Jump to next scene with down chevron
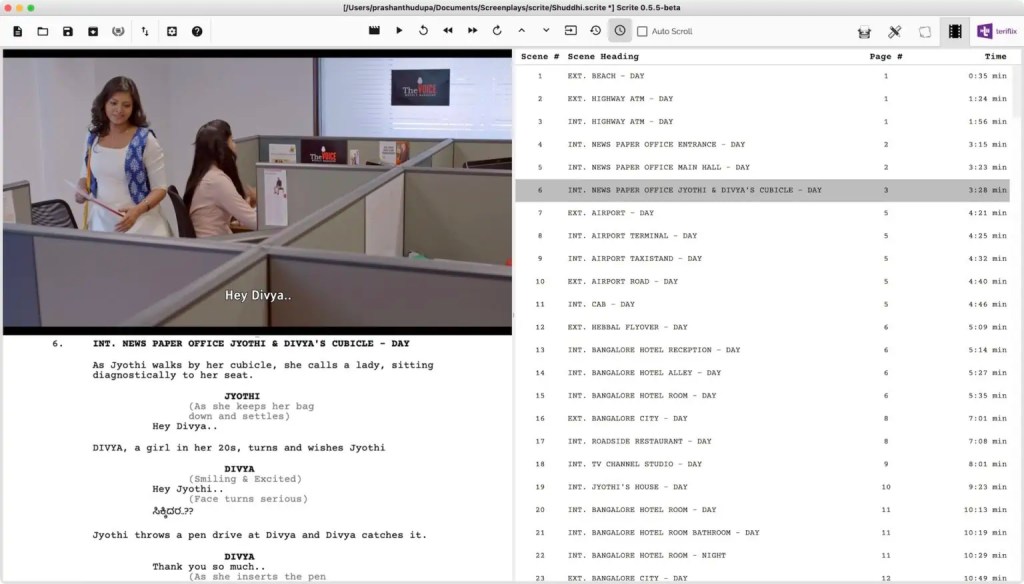1024x584 pixels. tap(546, 31)
